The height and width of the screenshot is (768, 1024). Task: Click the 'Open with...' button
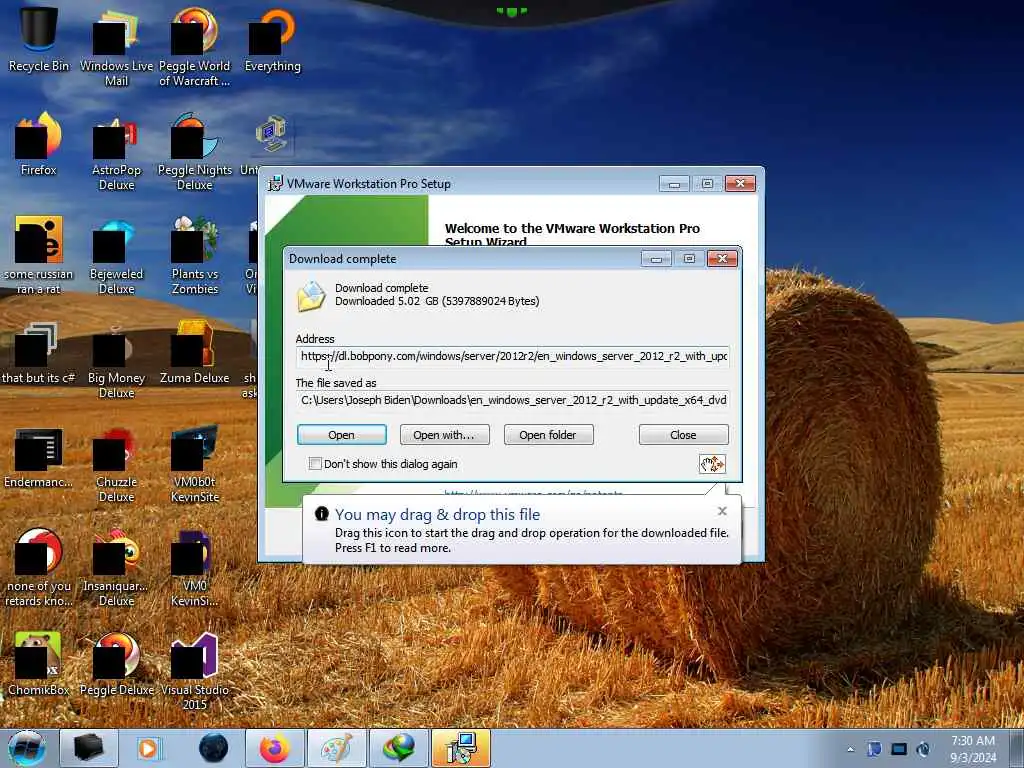[445, 435]
